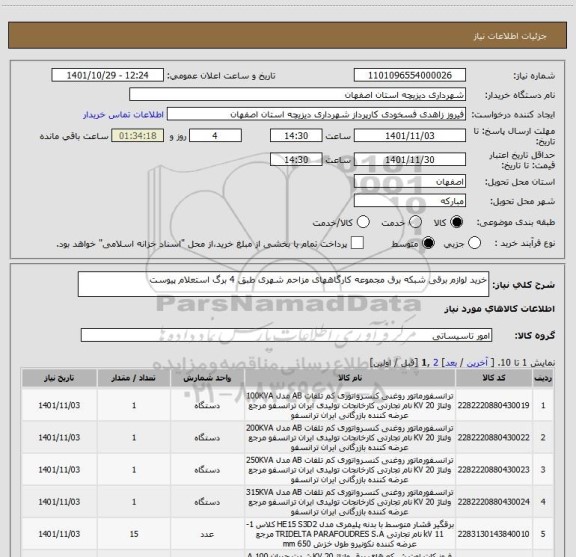Image resolution: width=576 pixels, height=557 pixels.
Task: Click the تاریخ نیاز column header
Action: (59, 378)
